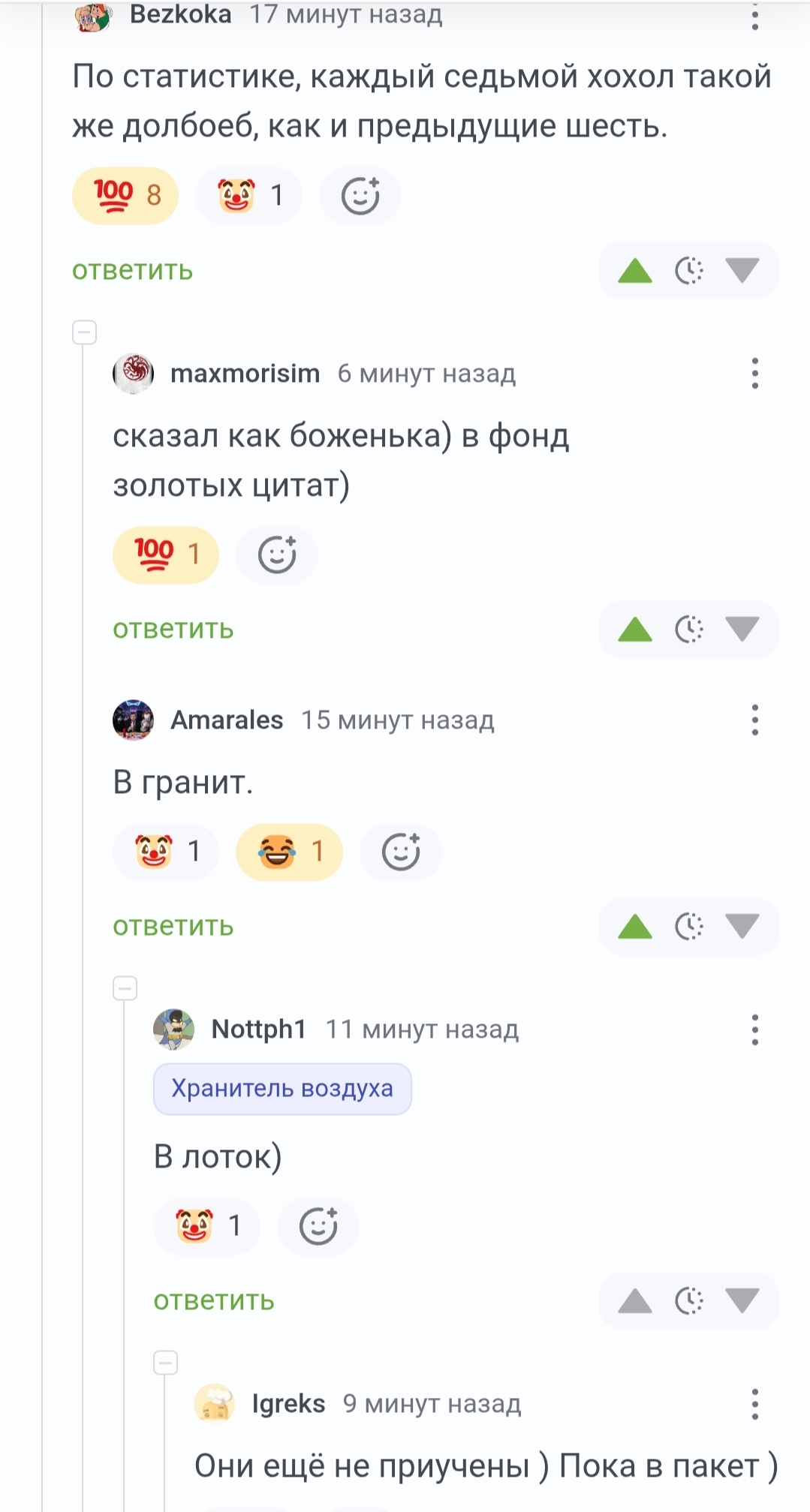
Task: Open three-dot menu for maxmorisim's comment
Action: pos(754,373)
